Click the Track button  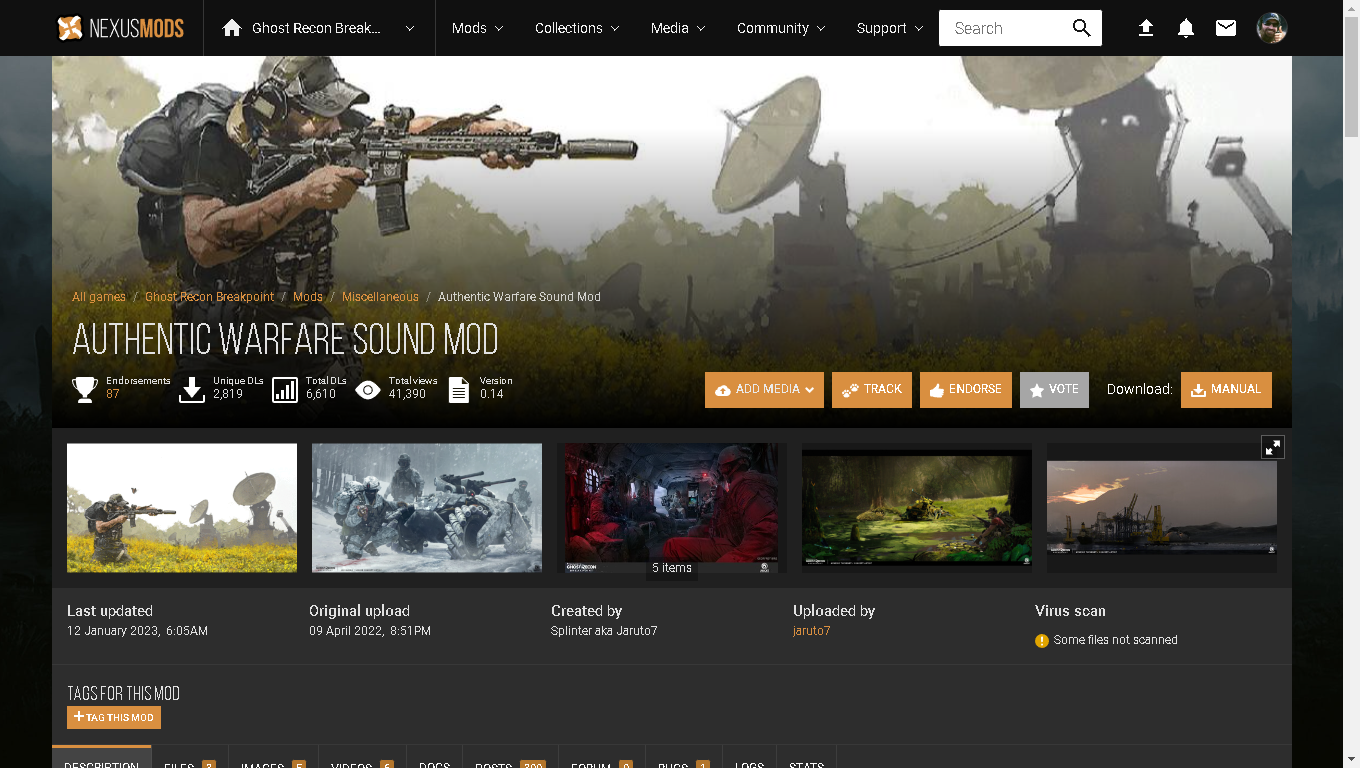872,390
